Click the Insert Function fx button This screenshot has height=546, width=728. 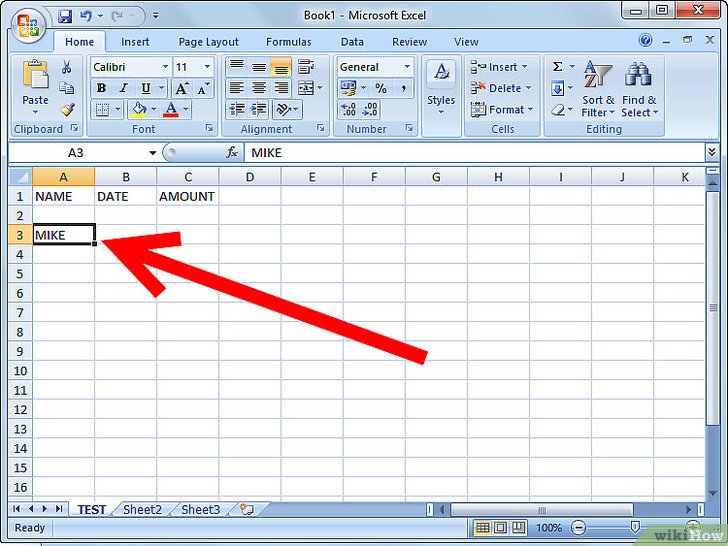(232, 152)
